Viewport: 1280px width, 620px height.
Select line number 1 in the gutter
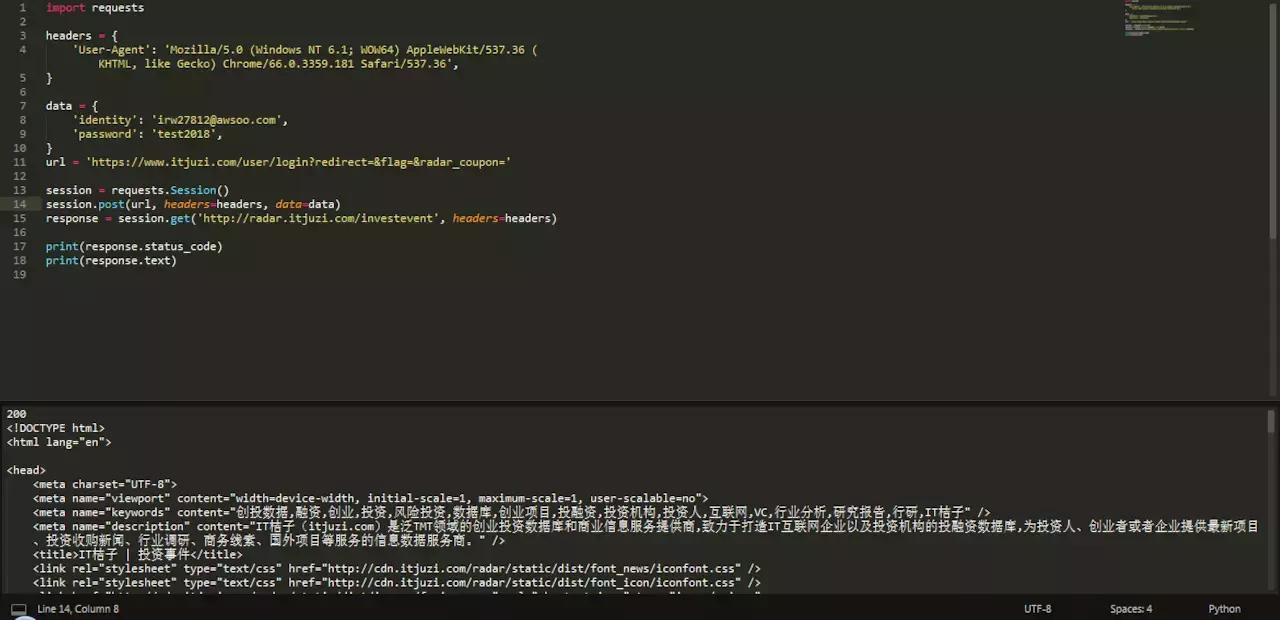[22, 7]
